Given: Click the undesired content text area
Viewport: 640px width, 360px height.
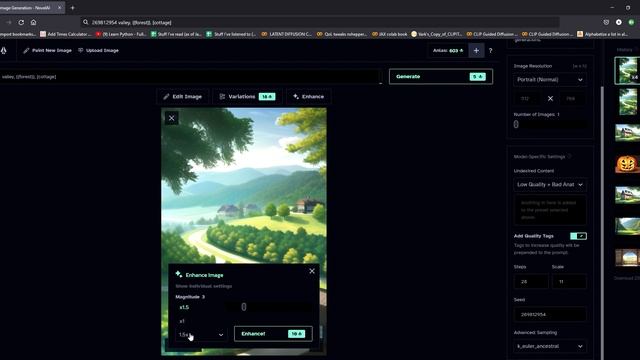Looking at the screenshot, I should [550, 210].
